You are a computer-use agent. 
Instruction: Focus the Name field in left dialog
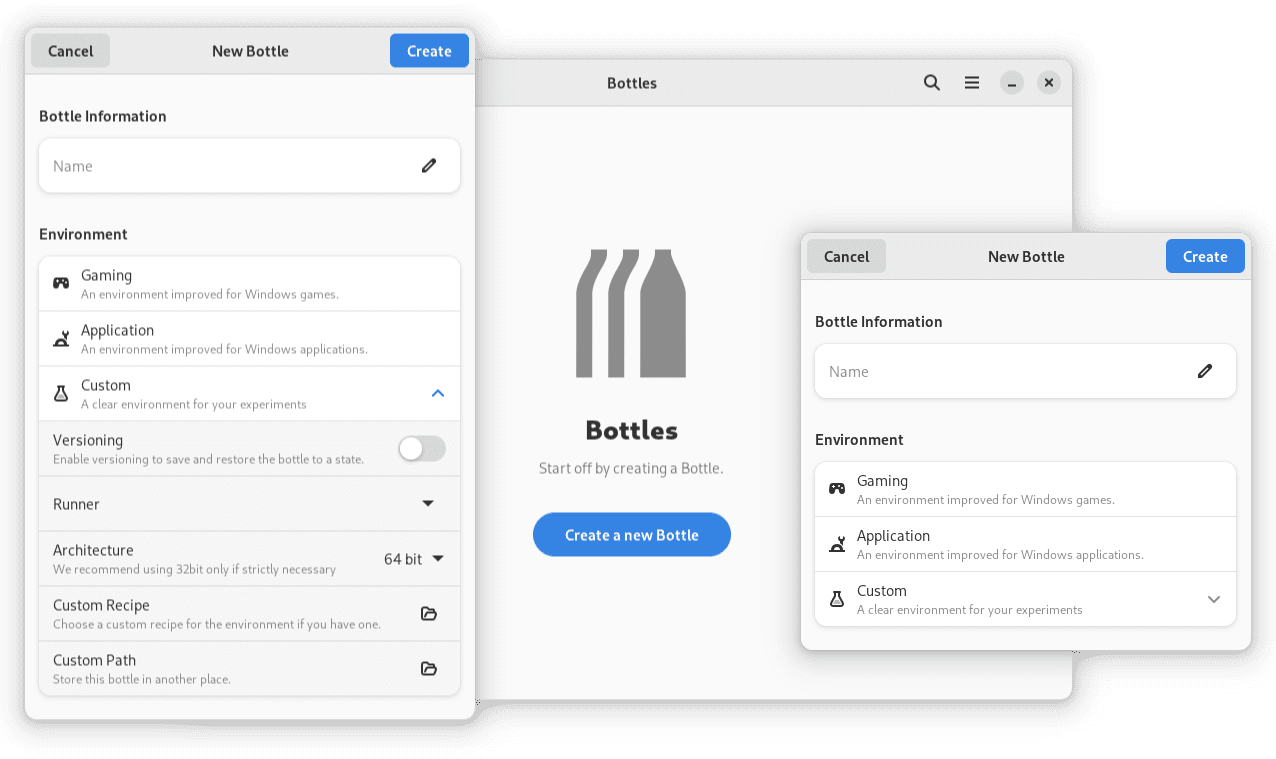pos(249,166)
